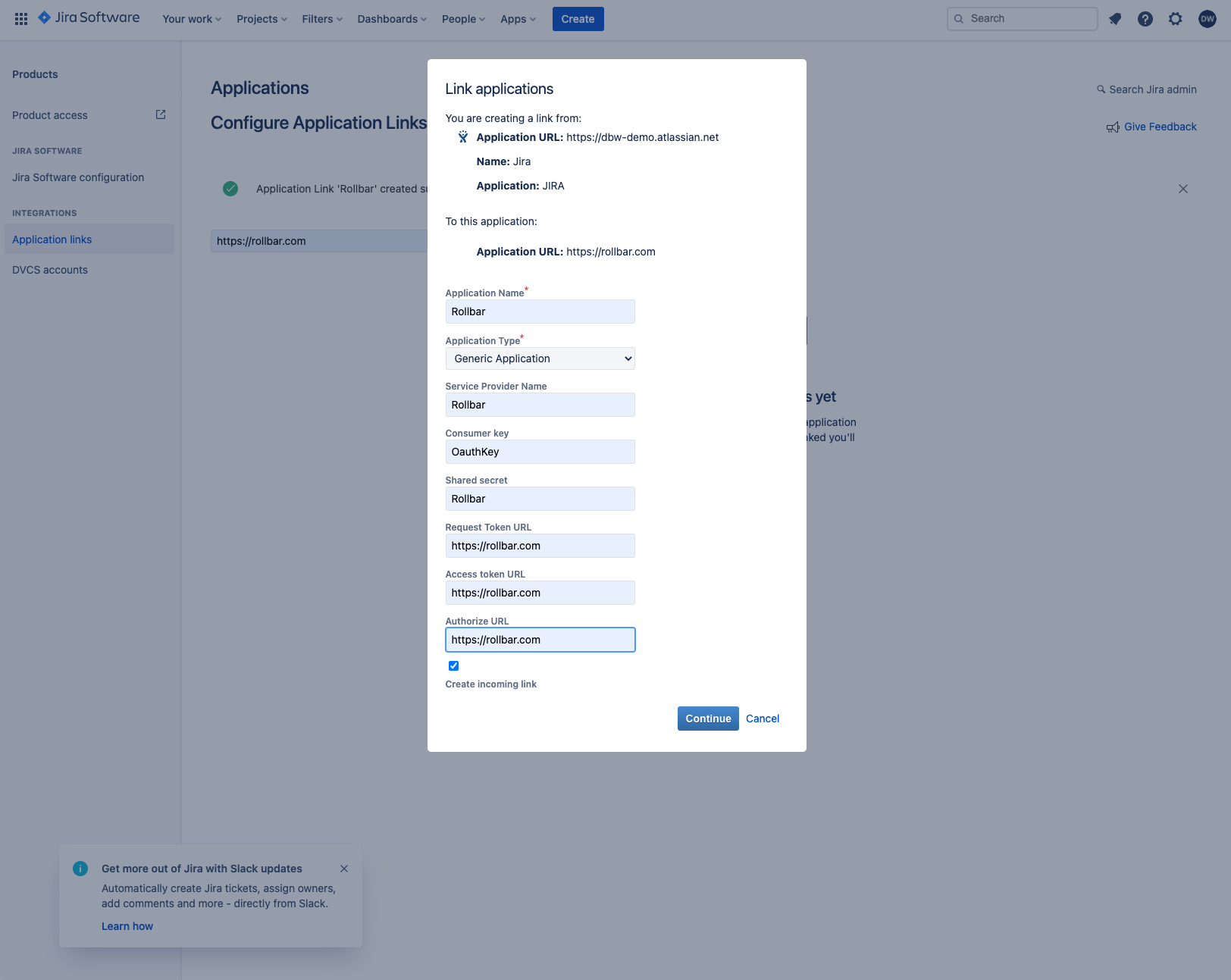Click the "Application: JIRA" line in dialog
Image resolution: width=1231 pixels, height=980 pixels.
tap(520, 186)
